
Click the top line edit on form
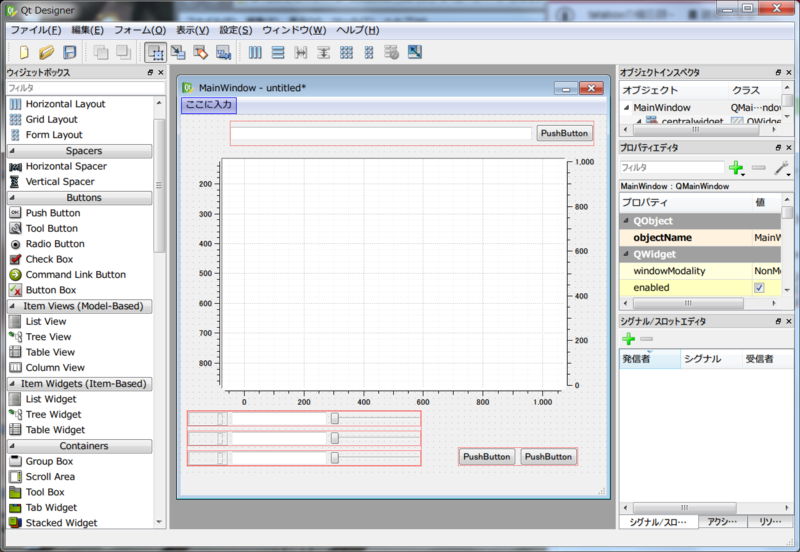(381, 133)
